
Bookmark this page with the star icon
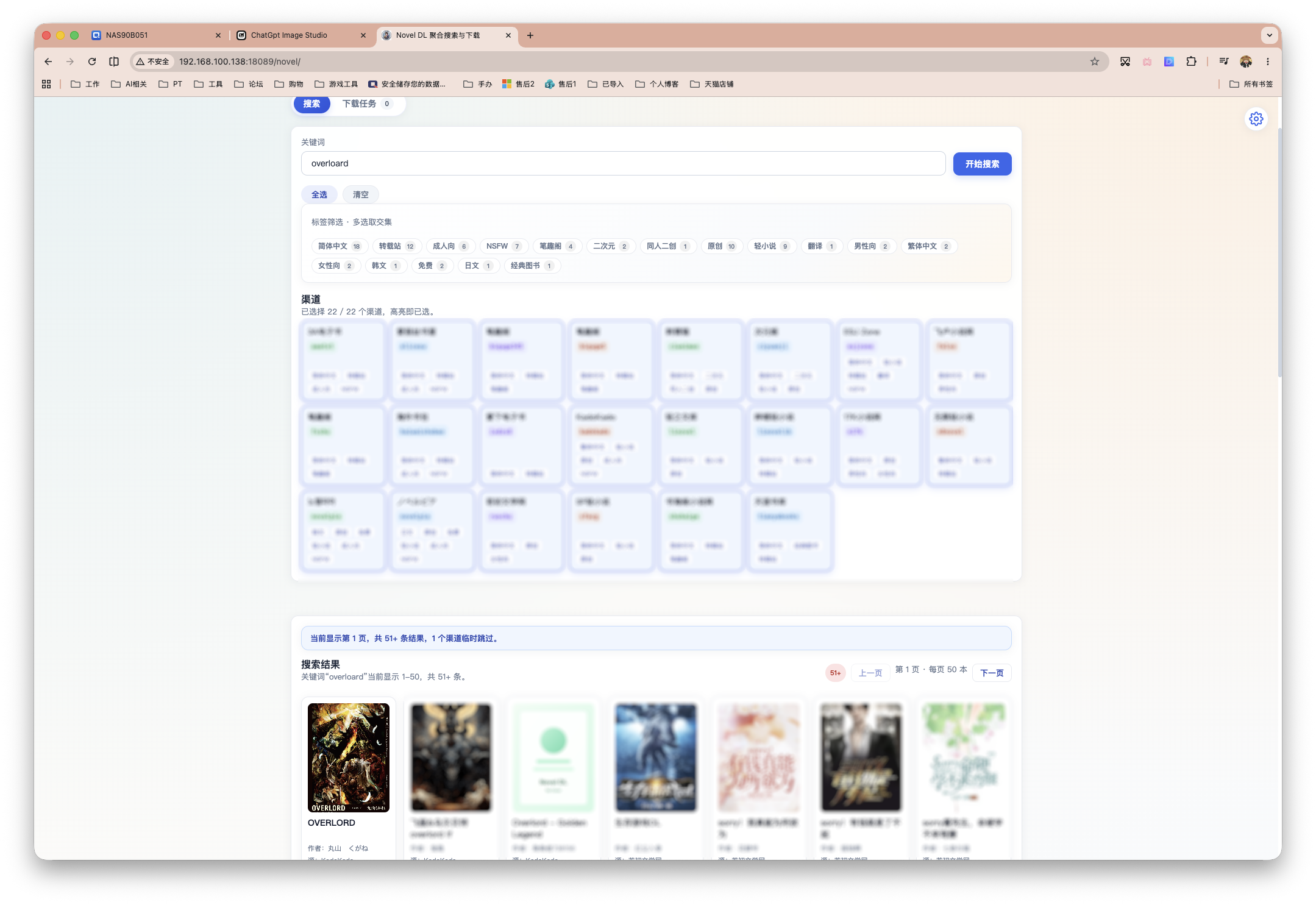pos(1095,62)
